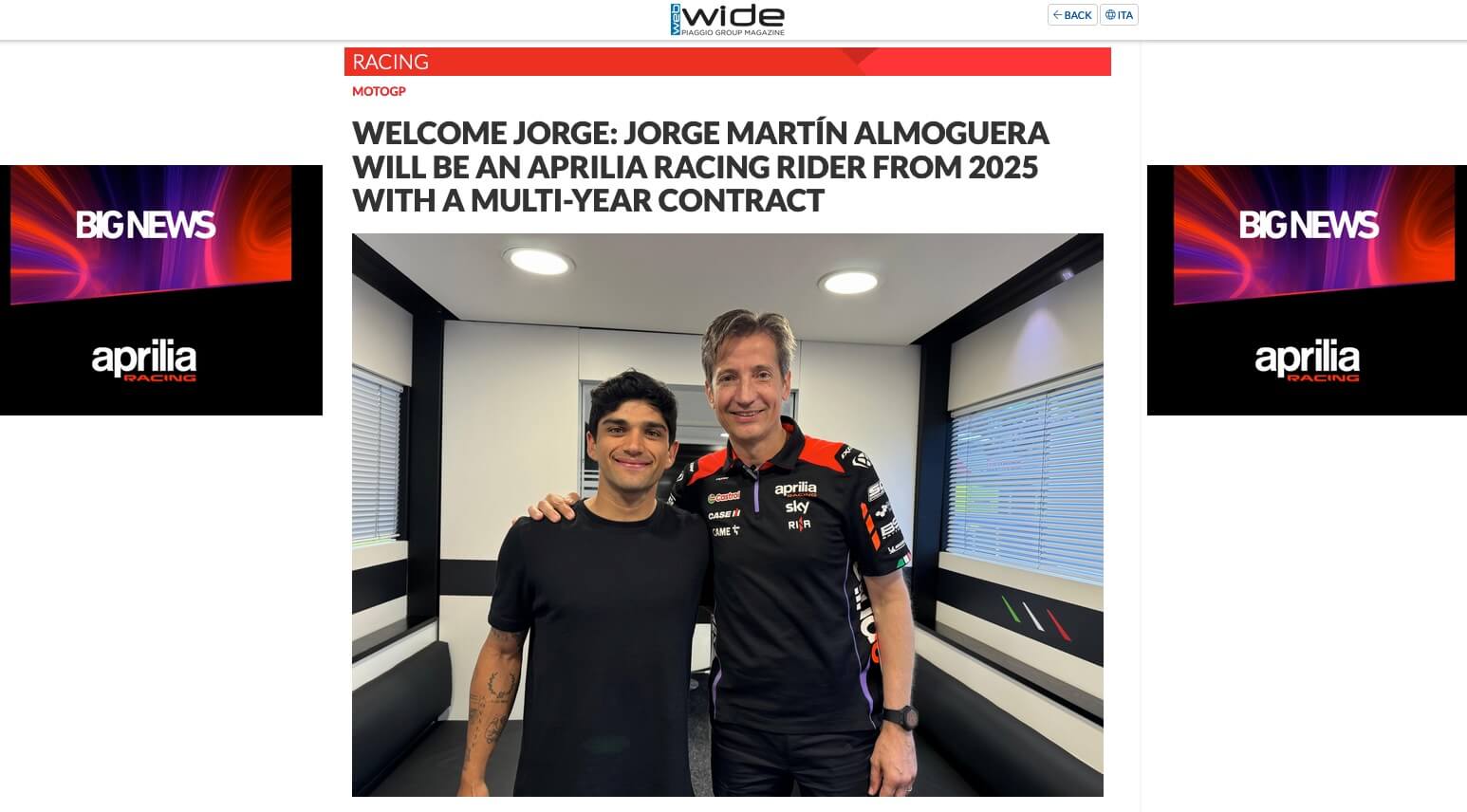Click the red RACING banner bar
The height and width of the screenshot is (812, 1467).
click(727, 62)
